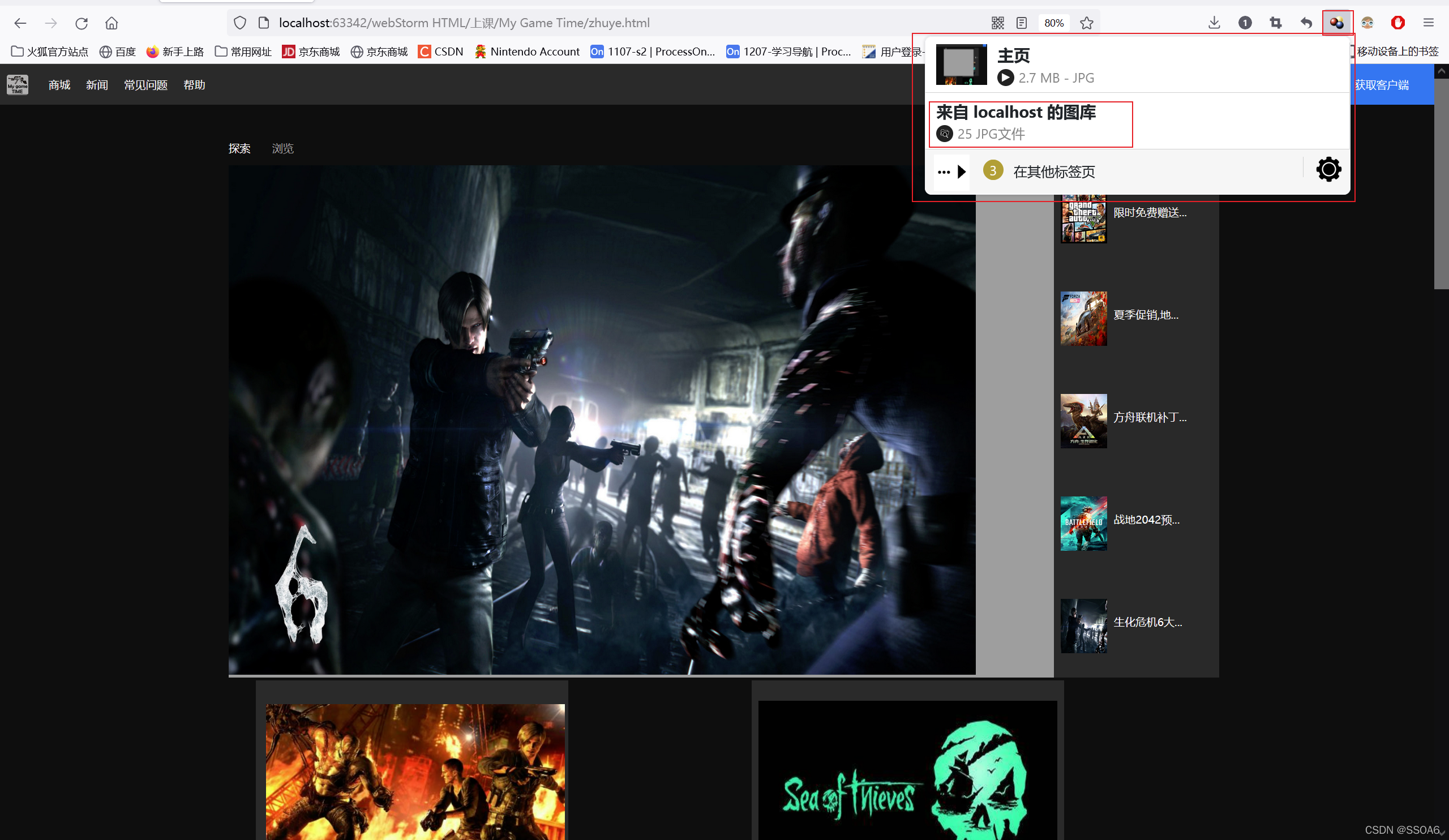Open the extension settings gear icon
Screen dimensions: 1449x840
pyautogui.click(x=1328, y=170)
